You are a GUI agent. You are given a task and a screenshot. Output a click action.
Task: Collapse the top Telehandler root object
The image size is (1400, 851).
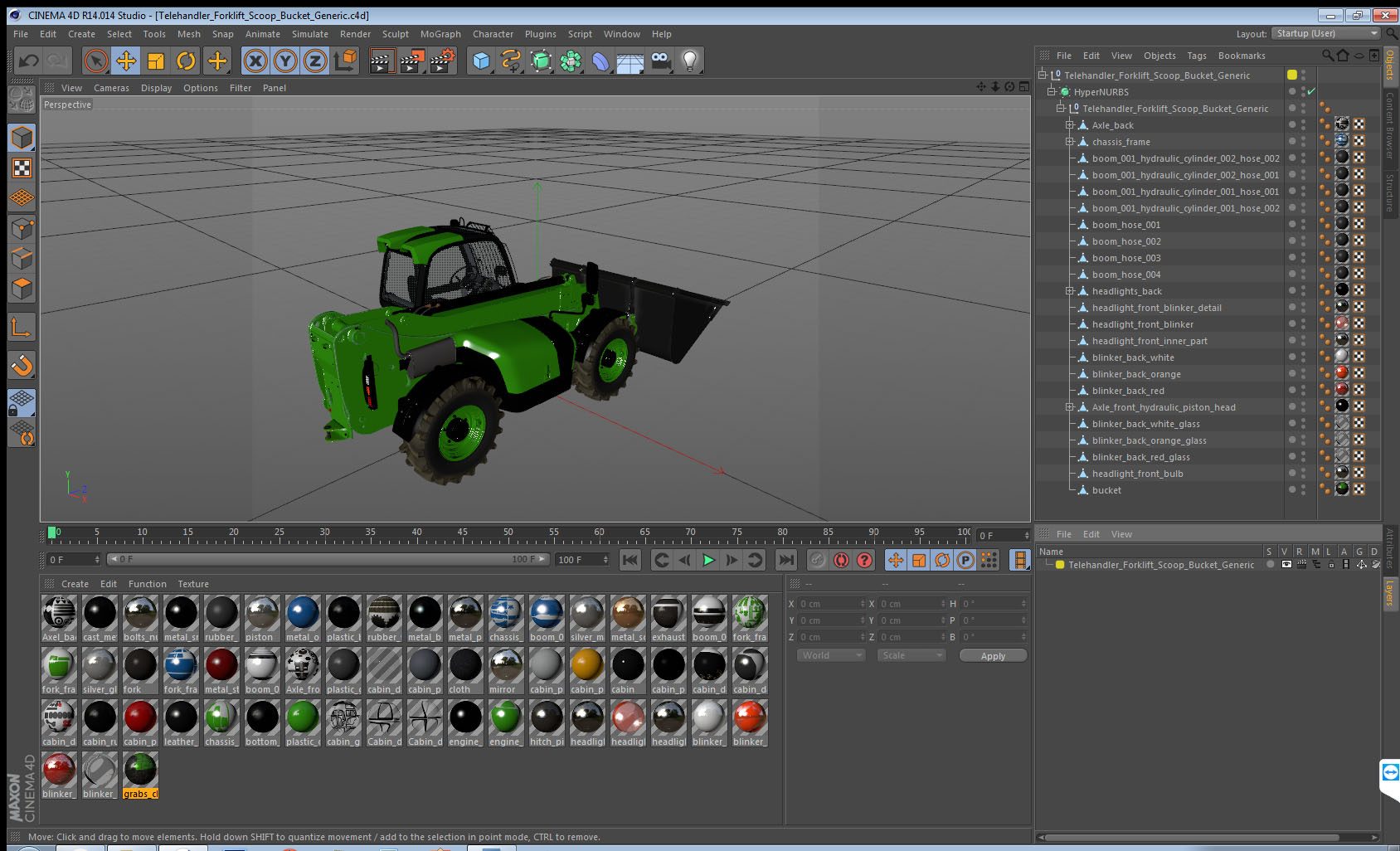1043,75
